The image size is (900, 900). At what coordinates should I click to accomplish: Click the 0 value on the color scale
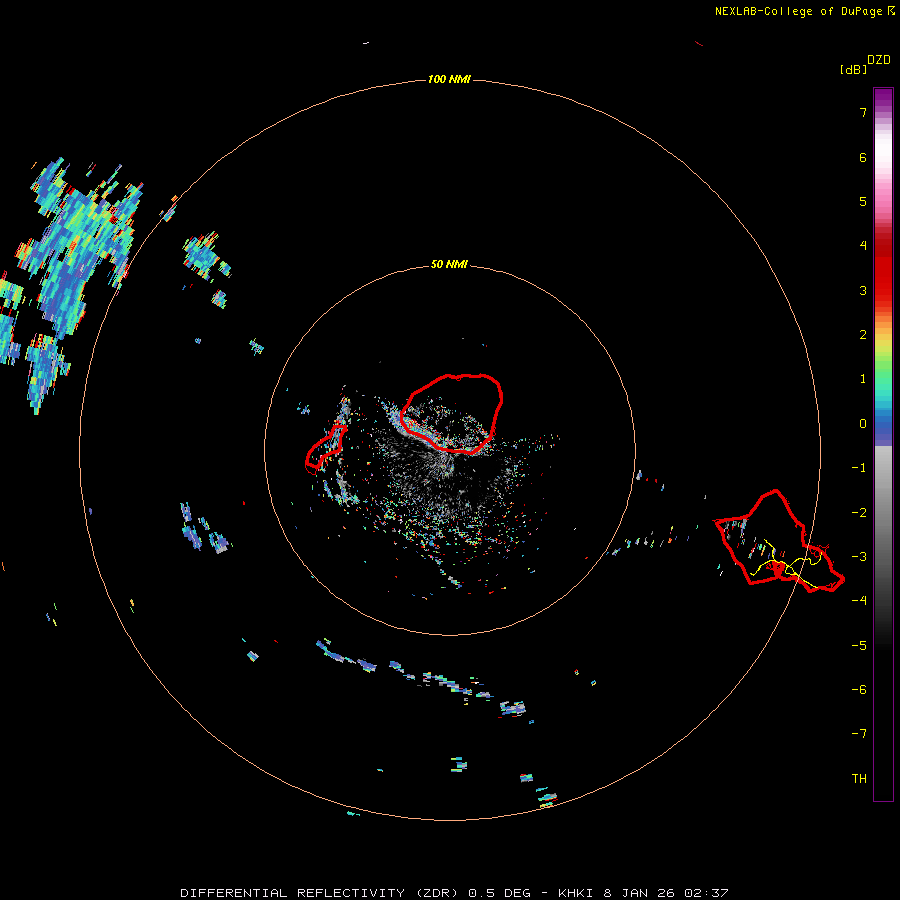point(863,424)
